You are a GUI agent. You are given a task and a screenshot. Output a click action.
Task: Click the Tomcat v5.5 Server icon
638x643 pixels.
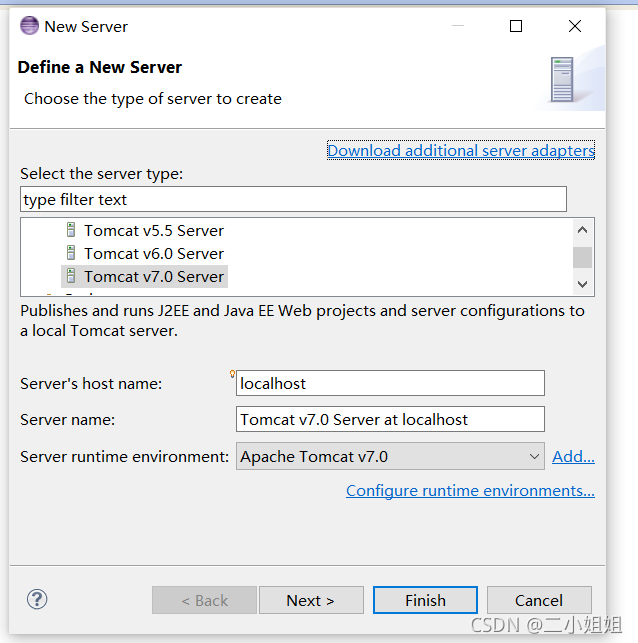71,230
